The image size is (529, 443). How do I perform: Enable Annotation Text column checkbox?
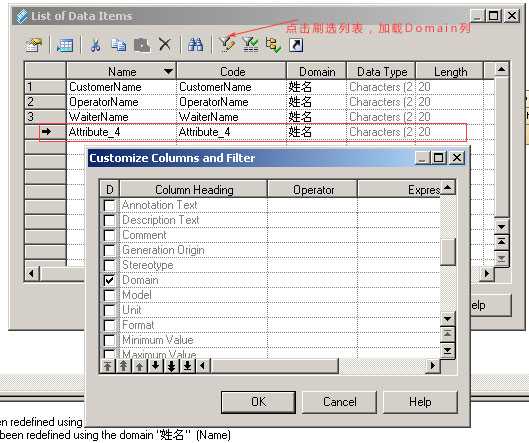(109, 205)
